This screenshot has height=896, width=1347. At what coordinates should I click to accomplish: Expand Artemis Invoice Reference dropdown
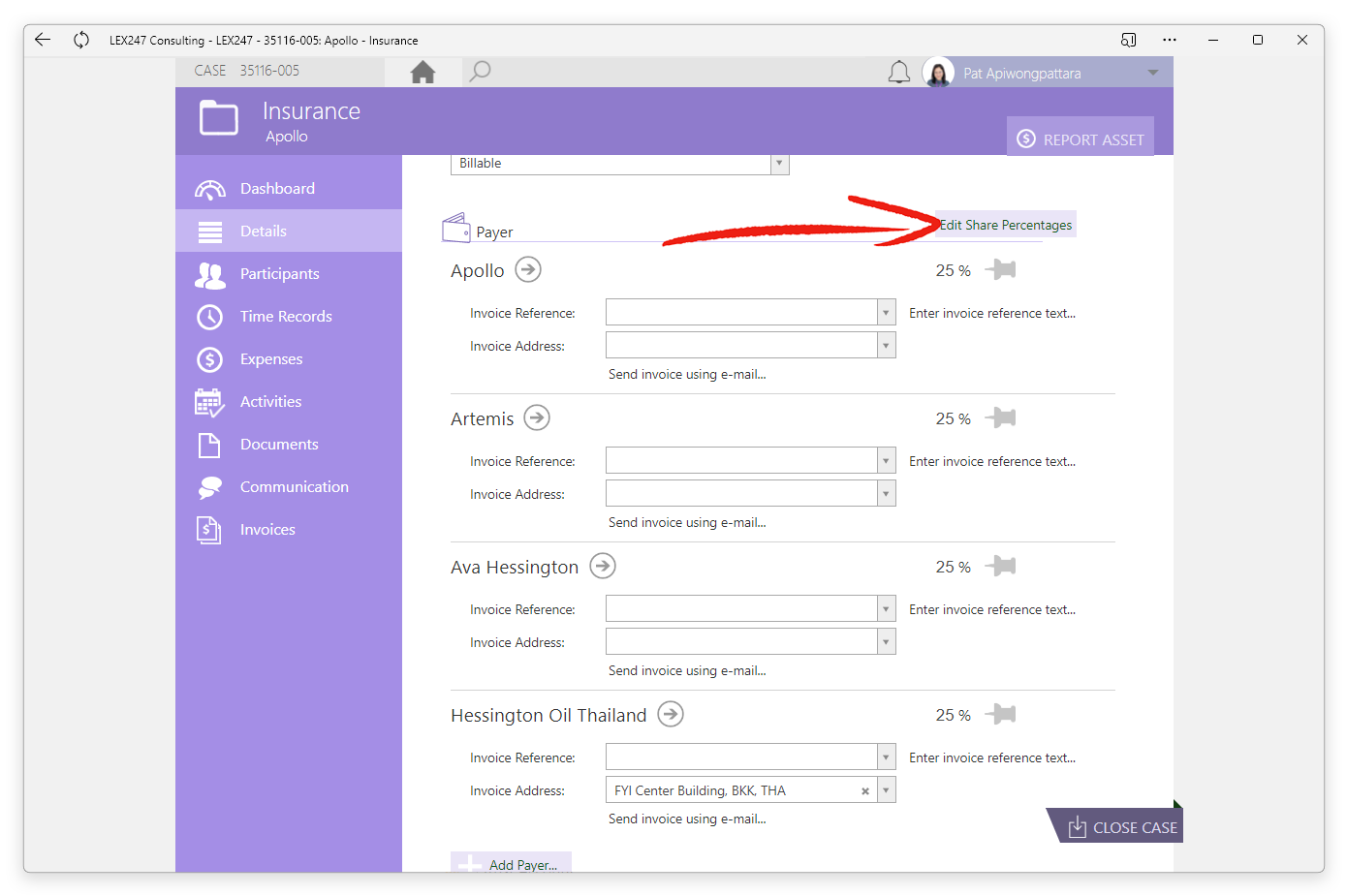(x=886, y=460)
